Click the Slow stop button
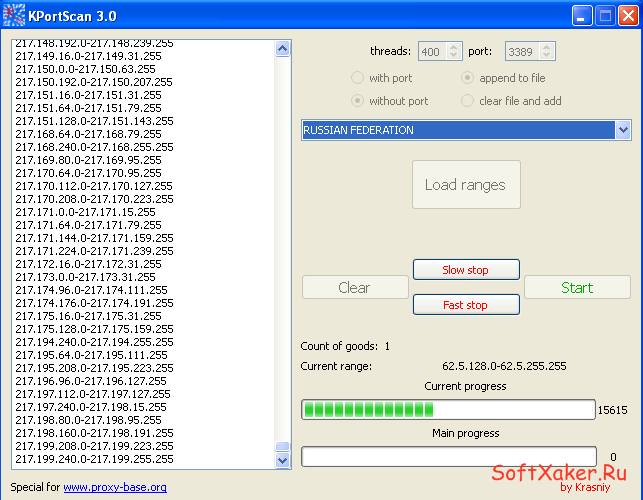This screenshot has height=500, width=643. click(x=466, y=269)
